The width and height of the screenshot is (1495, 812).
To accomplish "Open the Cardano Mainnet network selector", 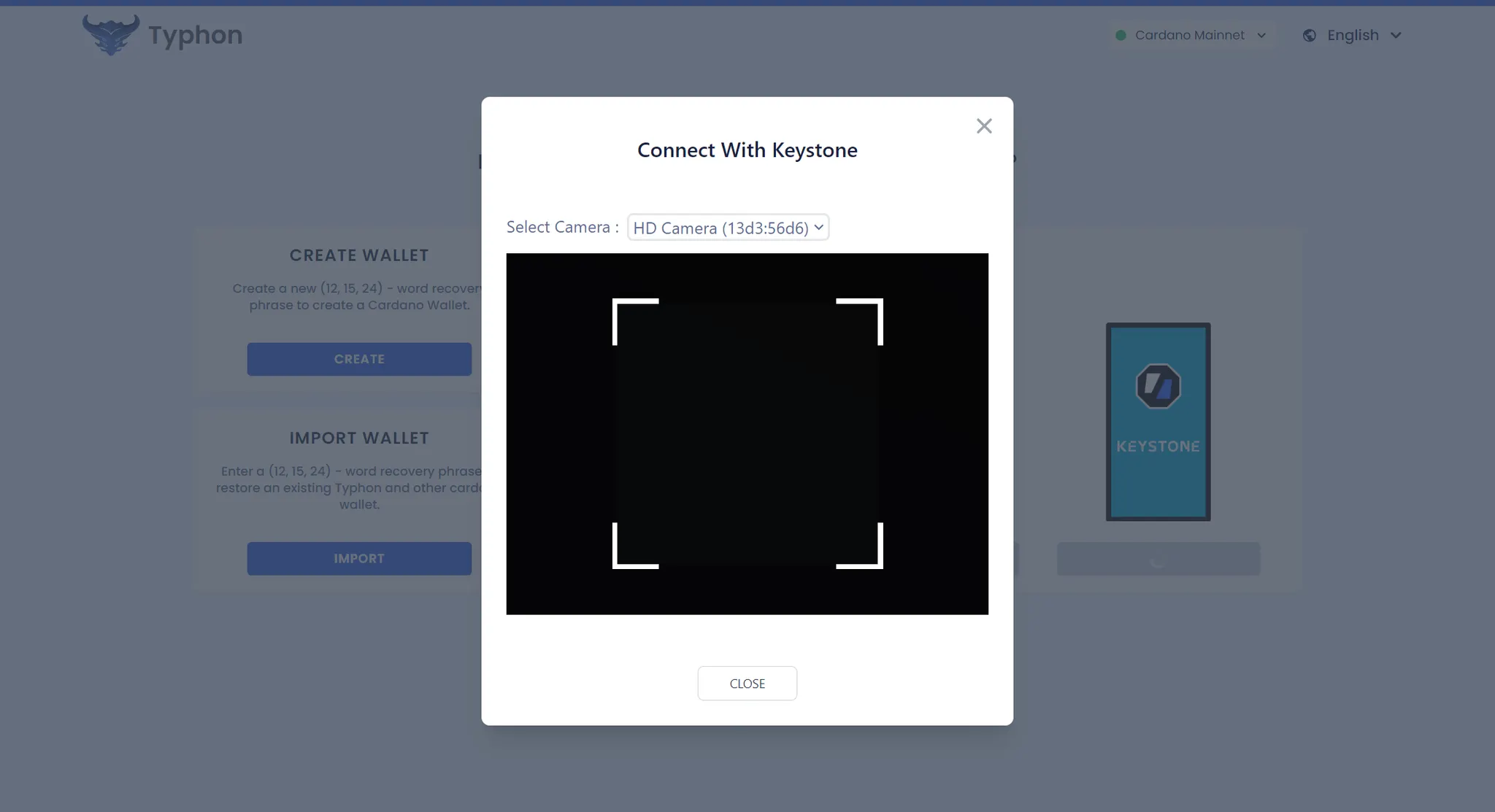I will (1190, 35).
